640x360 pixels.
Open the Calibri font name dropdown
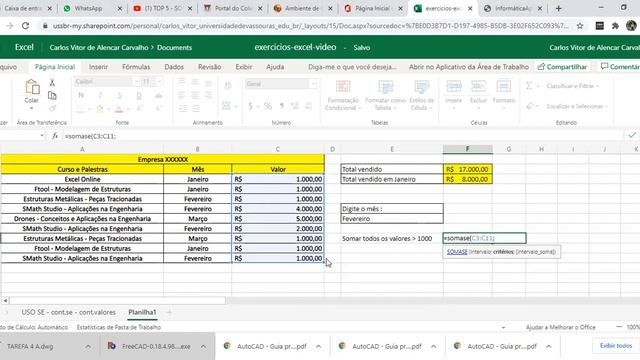[136, 82]
